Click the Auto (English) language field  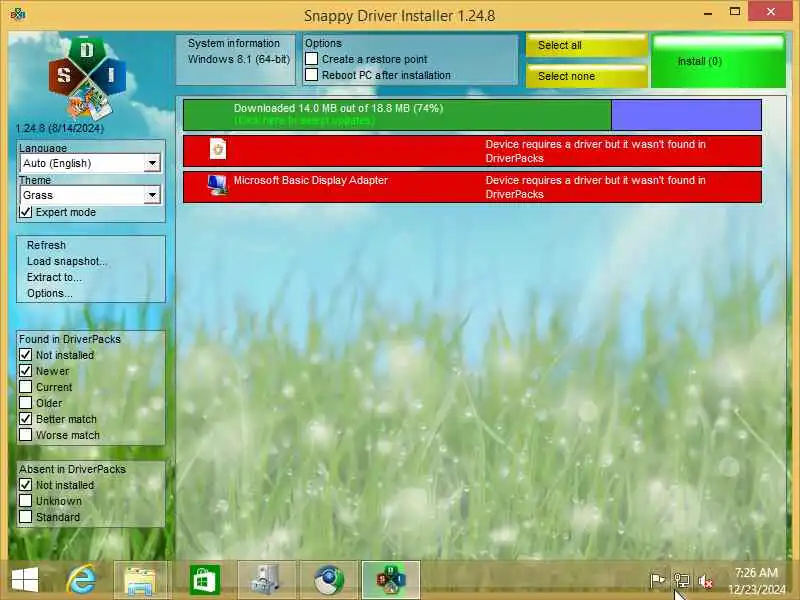click(x=90, y=163)
